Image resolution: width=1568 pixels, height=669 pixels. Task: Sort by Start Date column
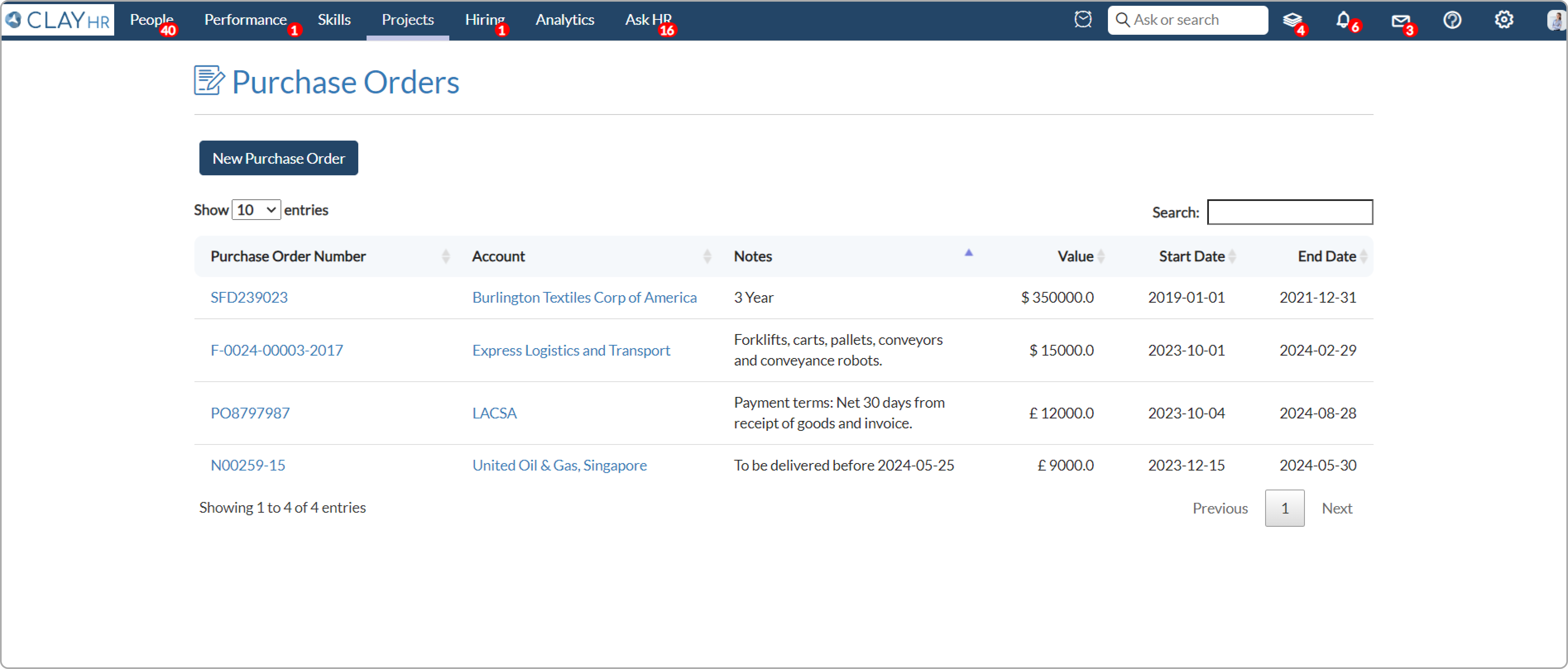(1176, 256)
